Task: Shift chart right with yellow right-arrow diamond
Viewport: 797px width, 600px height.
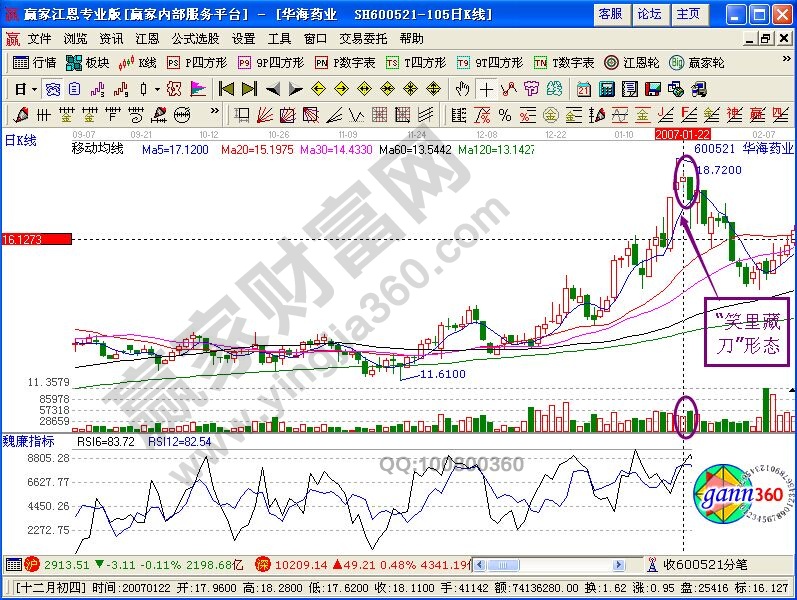Action: click(342, 89)
